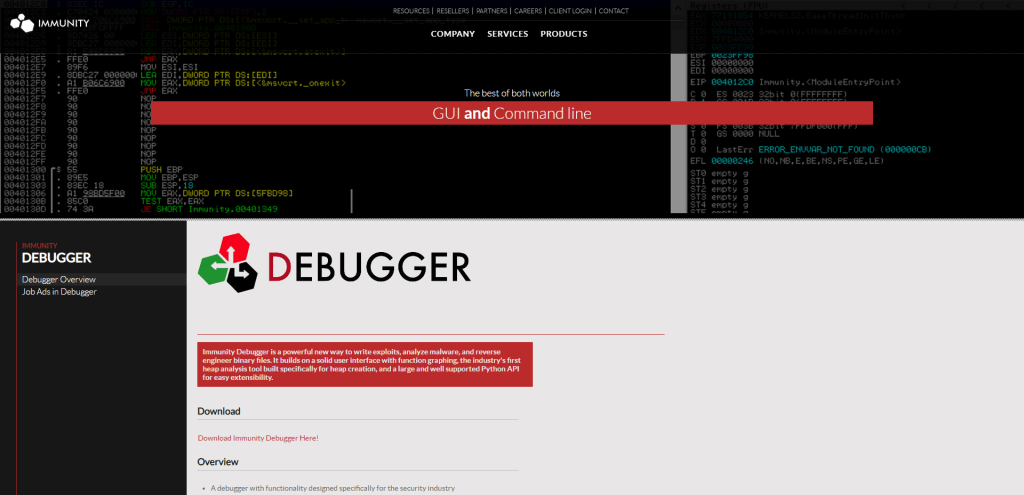This screenshot has width=1024, height=495.
Task: Click the Immunity logo icon
Action: 22,24
